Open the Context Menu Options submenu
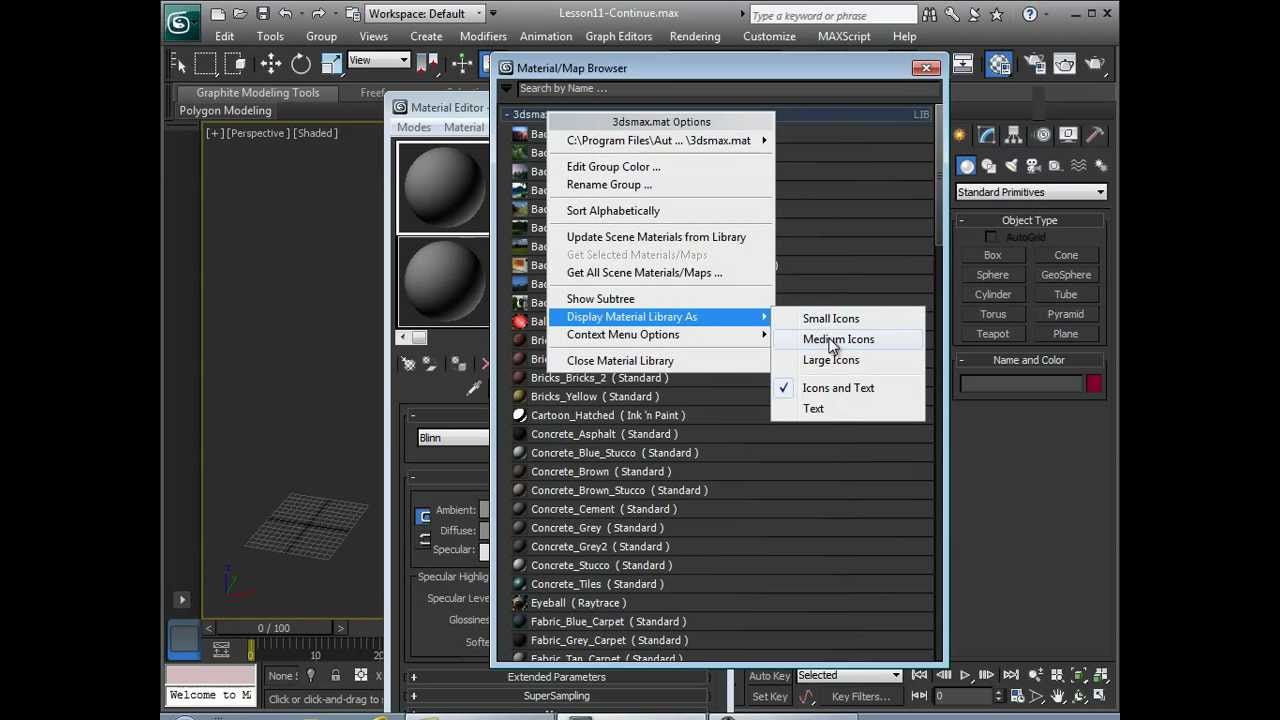1280x720 pixels. (x=661, y=335)
